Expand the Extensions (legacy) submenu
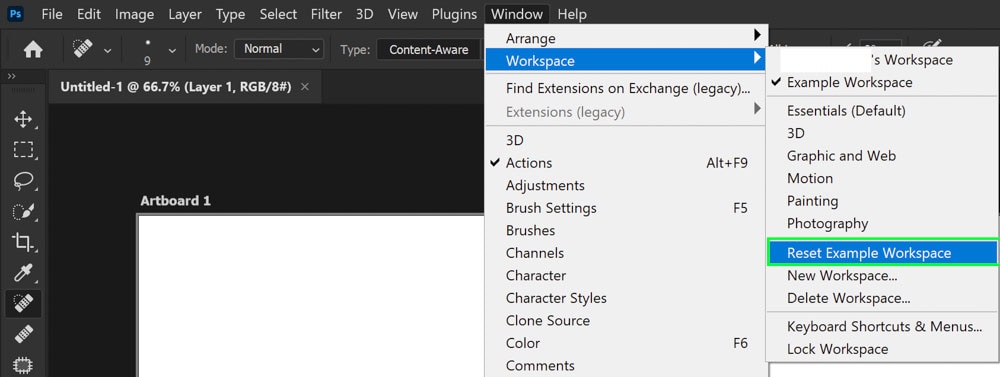 (626, 112)
